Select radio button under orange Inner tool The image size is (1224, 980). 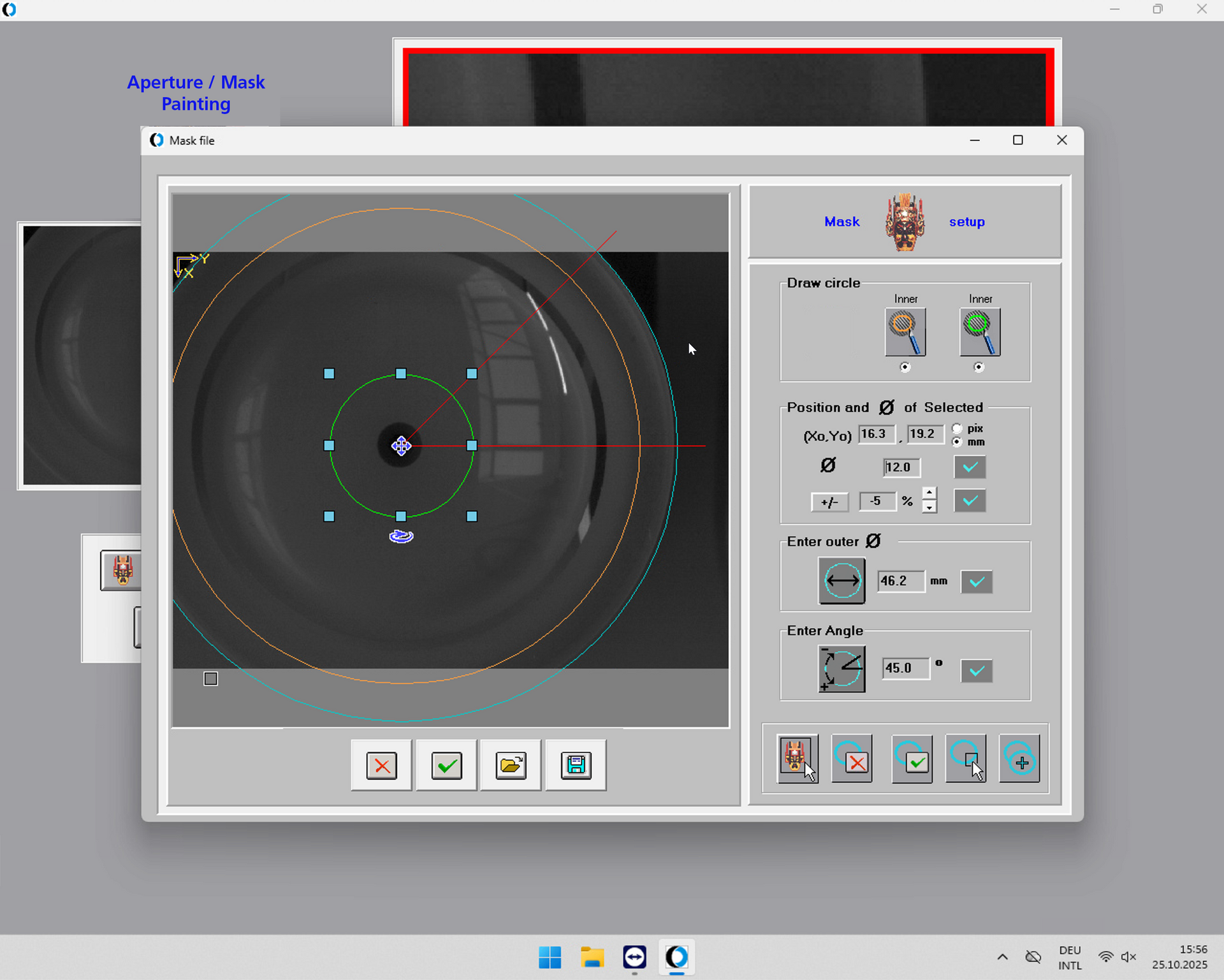click(x=905, y=367)
